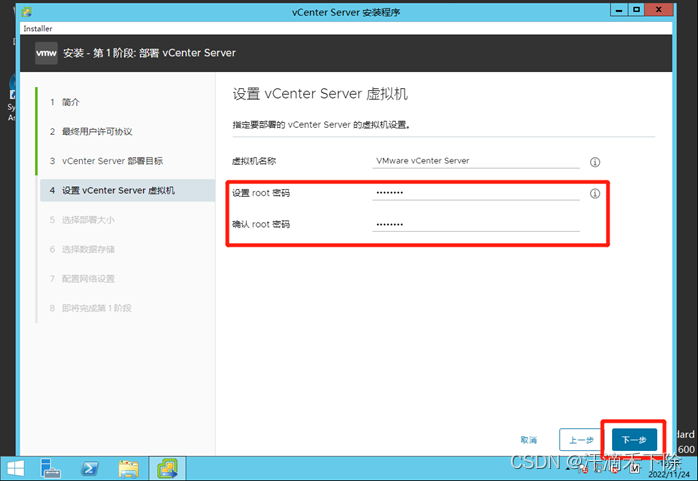698x481 pixels.
Task: Click the info icon beside virtual machine name
Action: coord(595,162)
